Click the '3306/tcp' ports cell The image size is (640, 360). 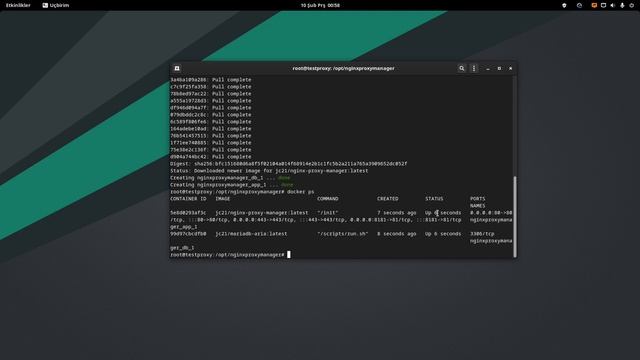tap(482, 234)
